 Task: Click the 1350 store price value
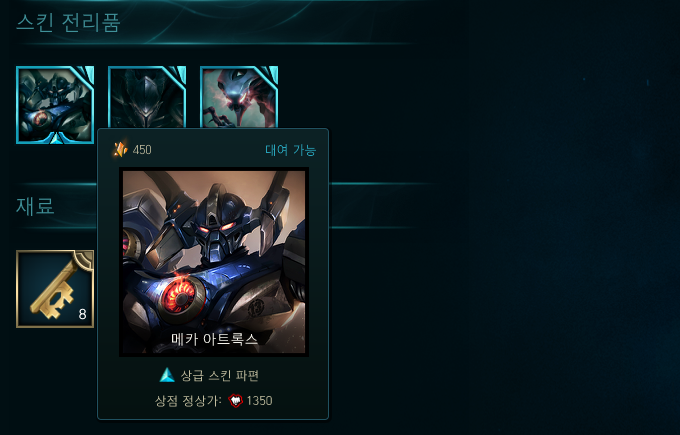click(x=259, y=401)
